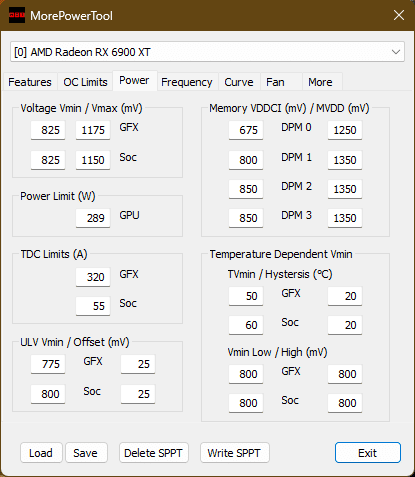The width and height of the screenshot is (415, 477).
Task: Open the AMD Radeon RX 6900 XT device dropdown
Action: pyautogui.click(x=207, y=52)
